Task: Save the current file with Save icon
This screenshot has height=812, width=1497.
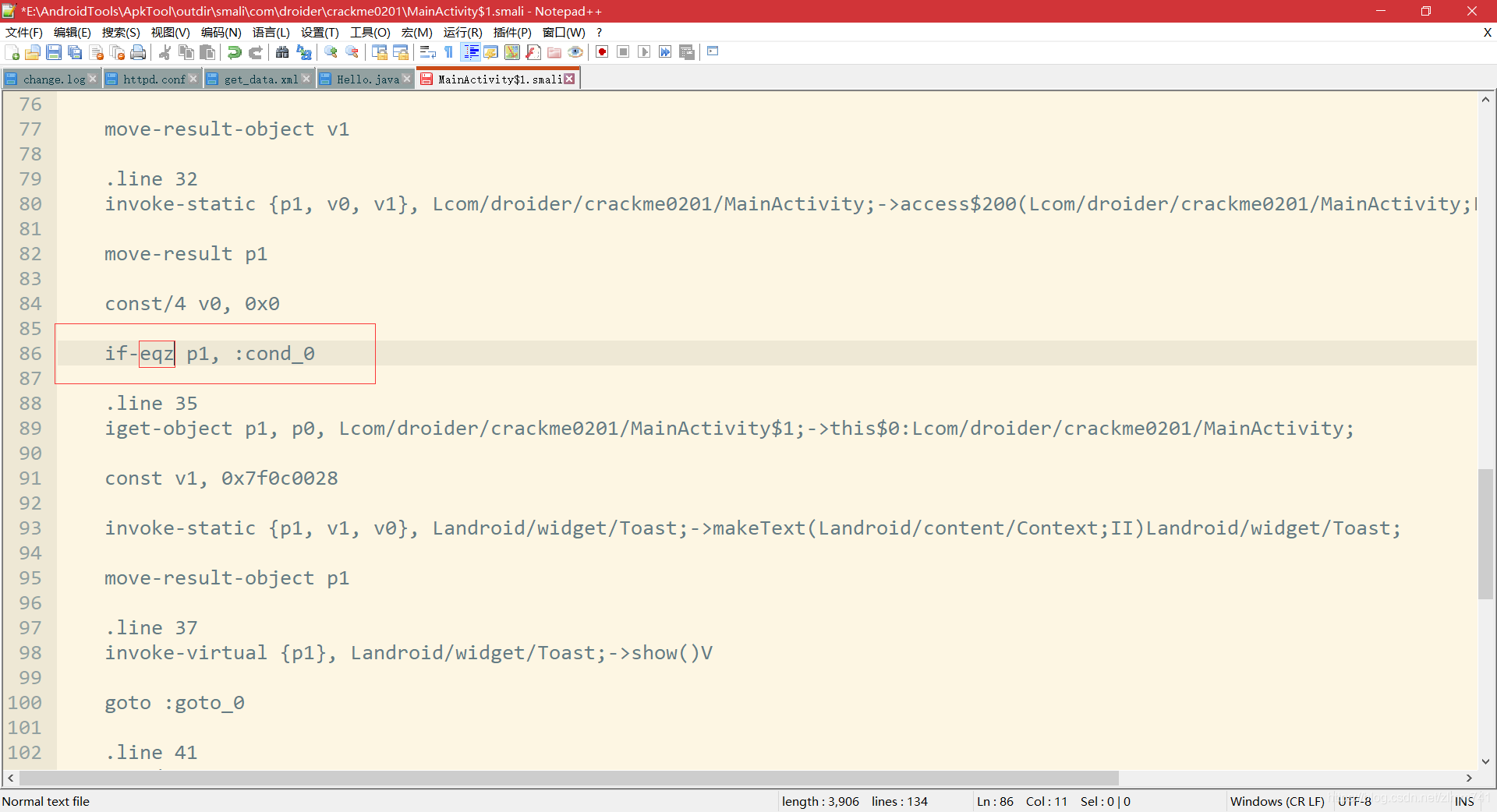Action: (x=54, y=52)
